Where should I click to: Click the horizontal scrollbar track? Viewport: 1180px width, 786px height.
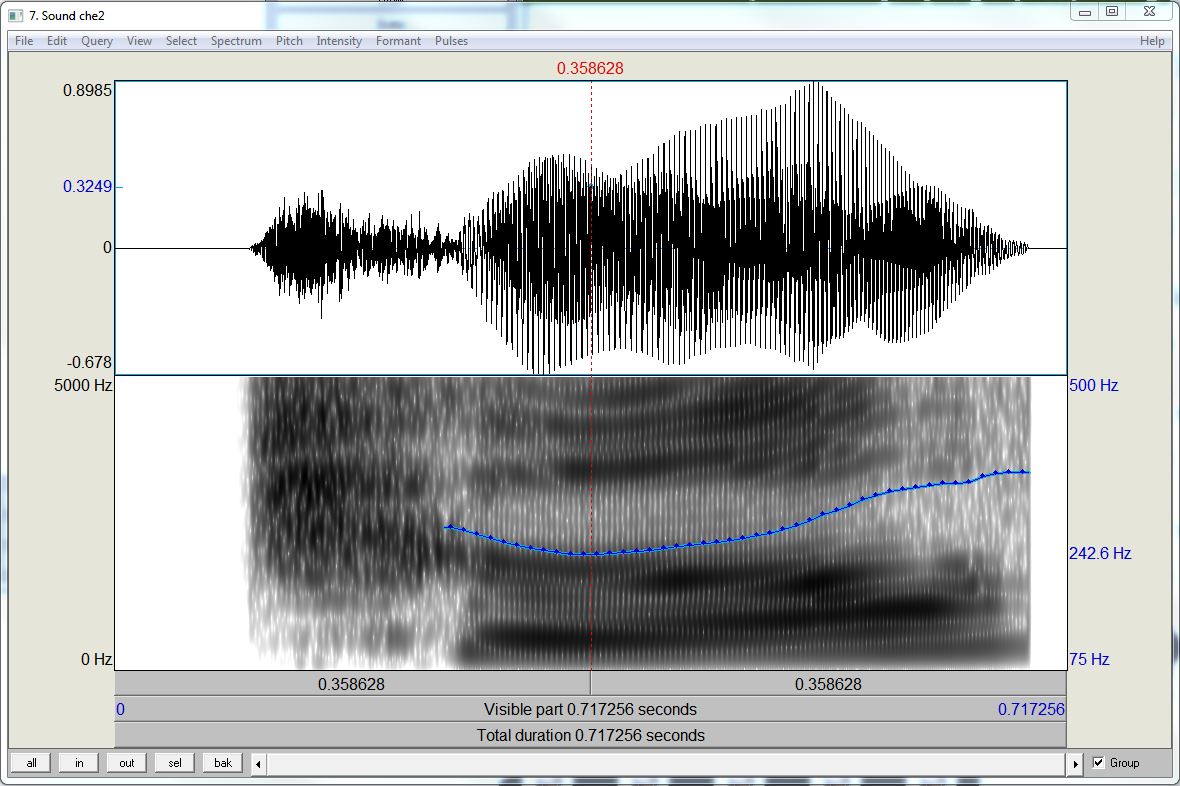point(667,763)
